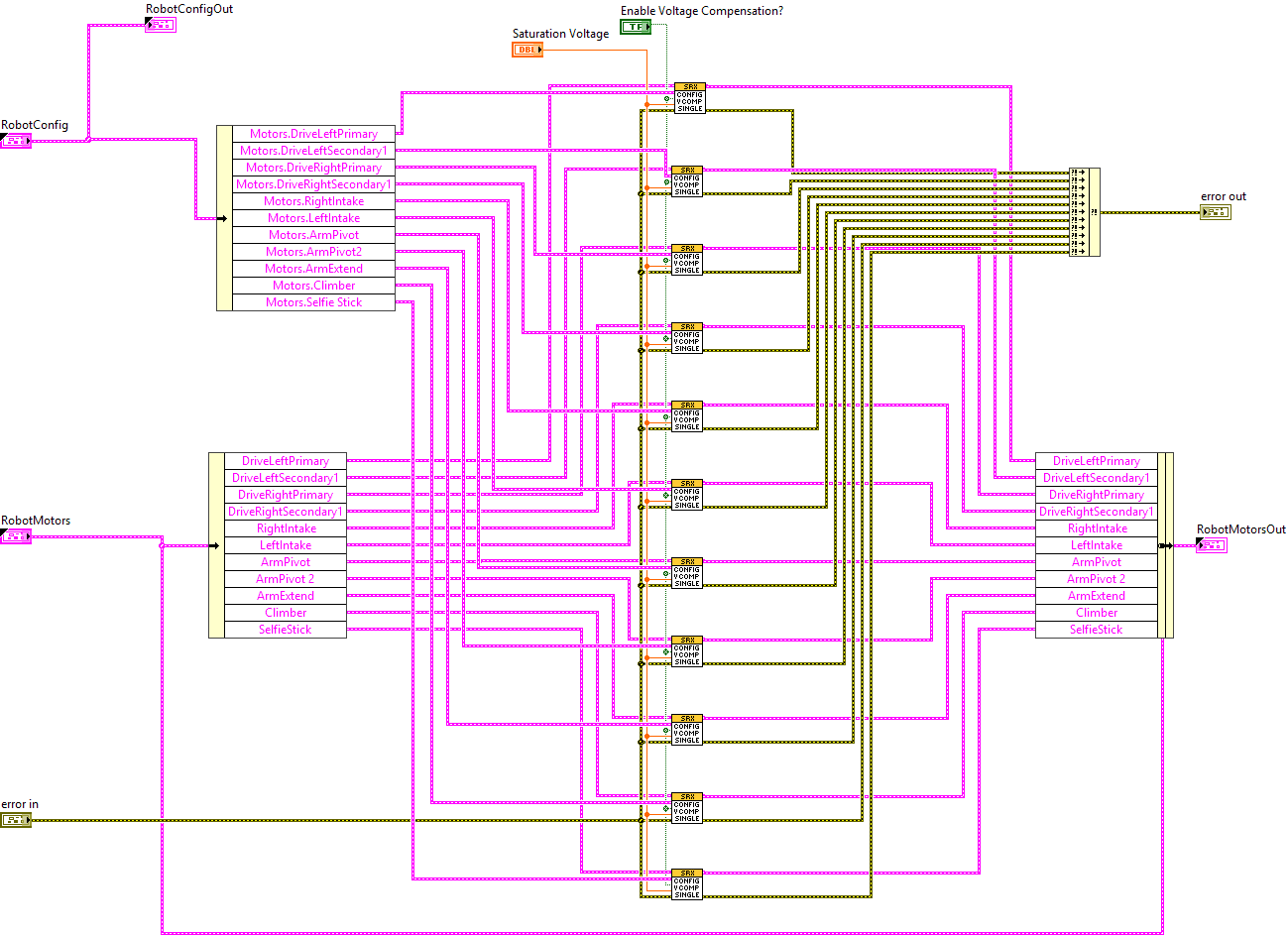Click the Motors.ArmPivot2 unbundle element
Image resolution: width=1288 pixels, height=936 pixels.
(x=314, y=251)
